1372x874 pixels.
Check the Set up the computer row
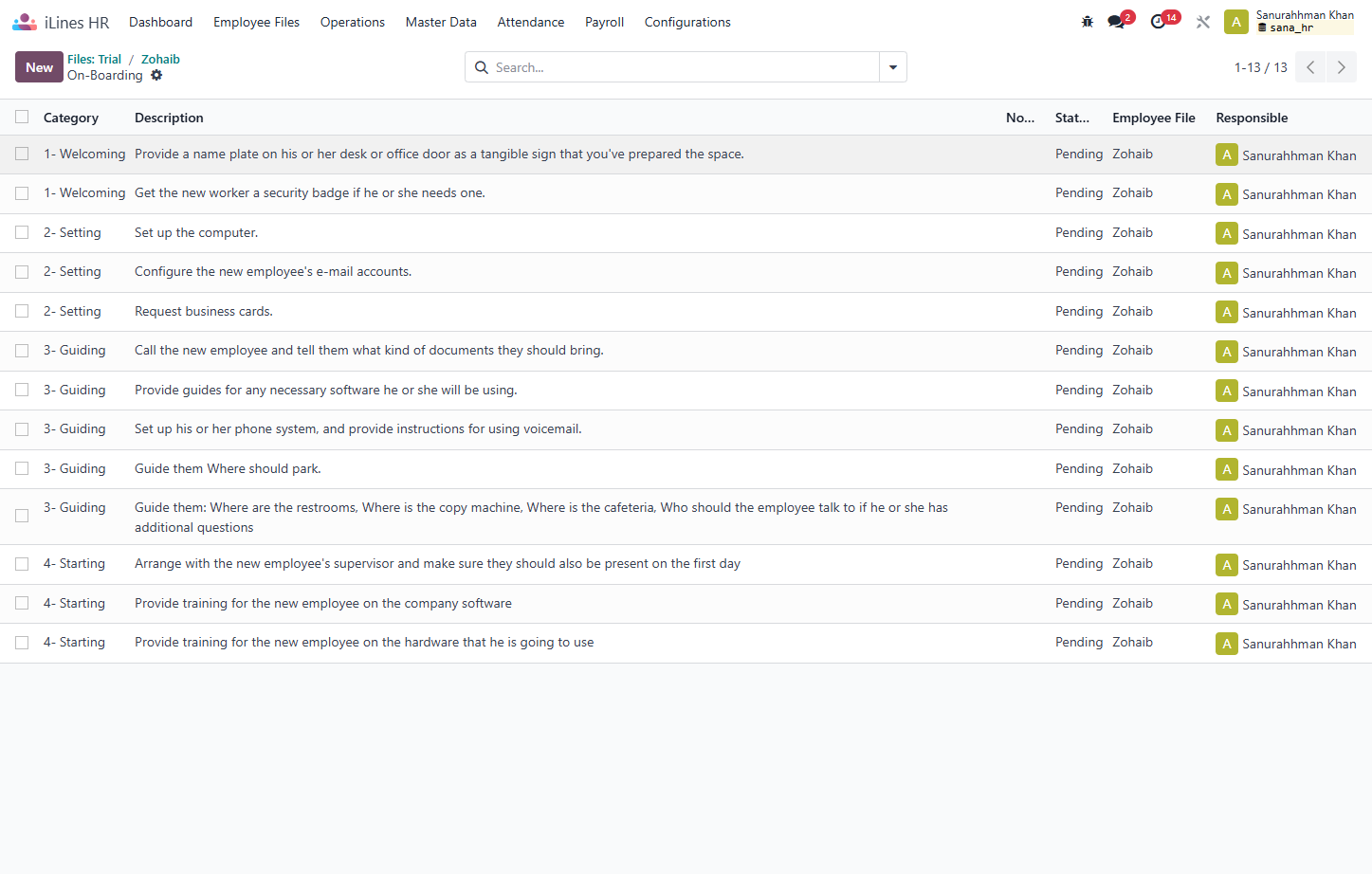(22, 232)
